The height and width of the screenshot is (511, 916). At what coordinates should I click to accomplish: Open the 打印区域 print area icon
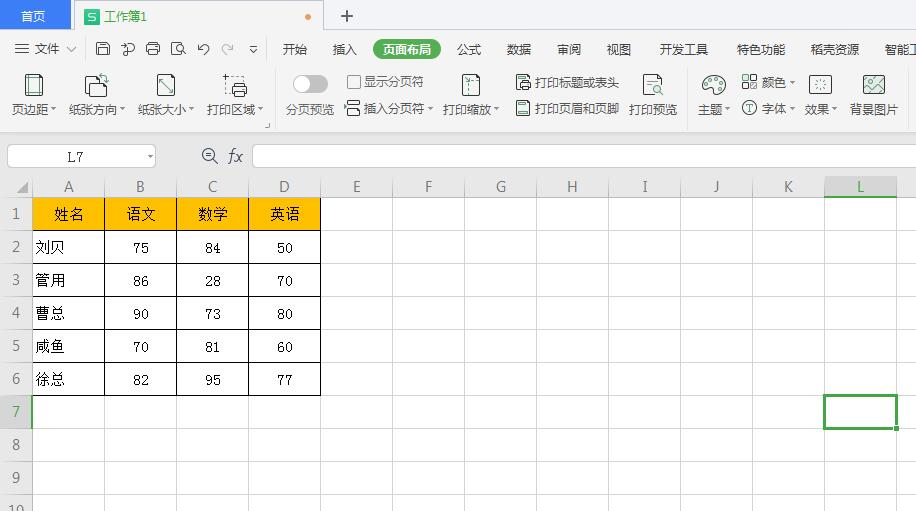point(235,85)
